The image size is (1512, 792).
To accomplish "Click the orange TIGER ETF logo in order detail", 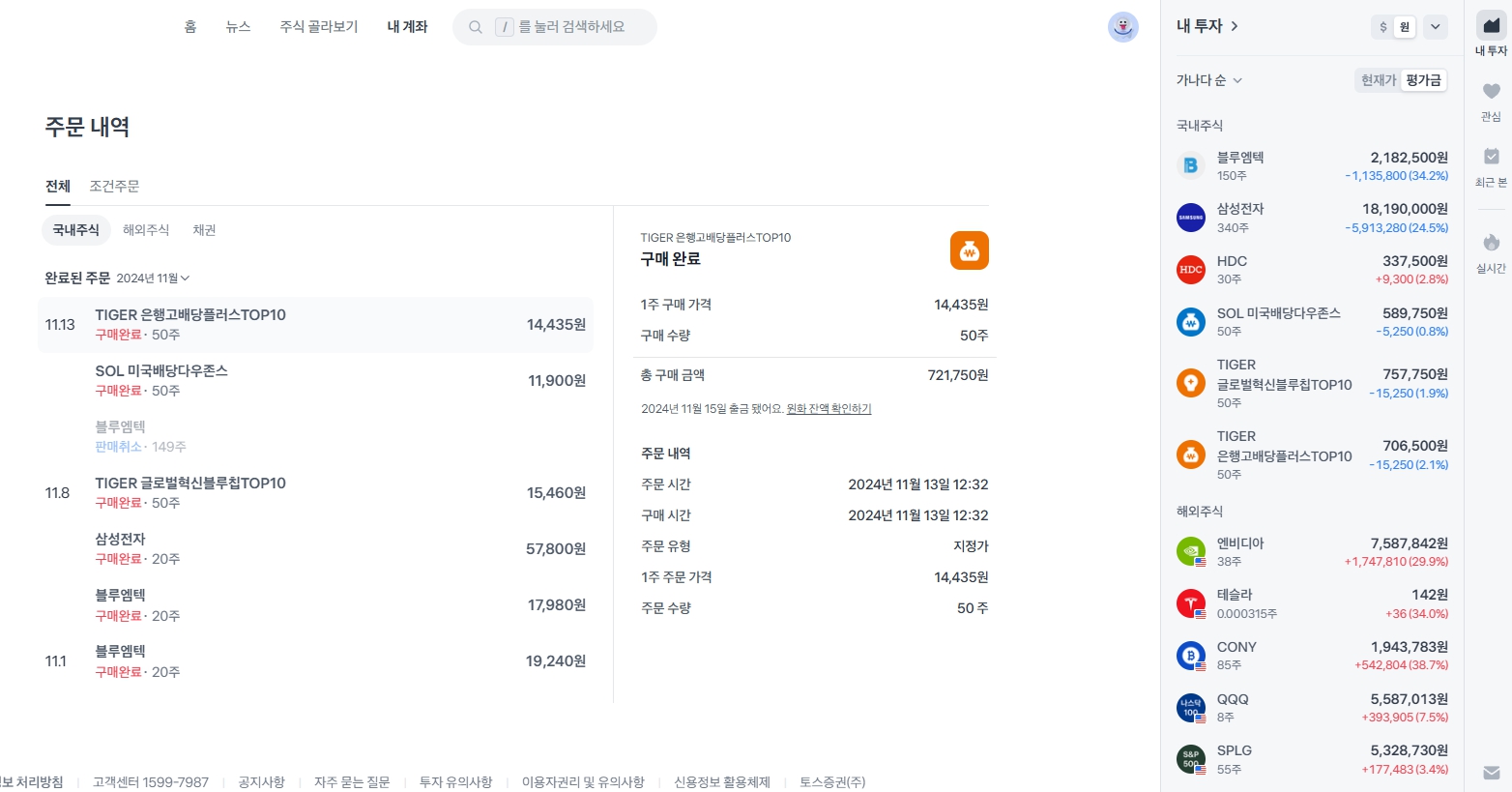I will pos(969,250).
